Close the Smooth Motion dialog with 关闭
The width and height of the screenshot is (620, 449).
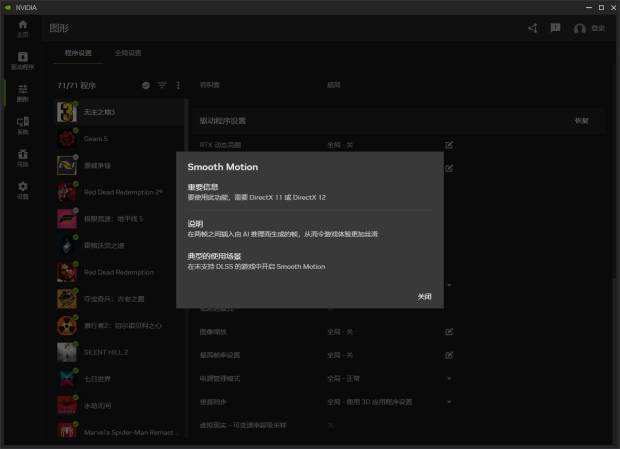(424, 296)
